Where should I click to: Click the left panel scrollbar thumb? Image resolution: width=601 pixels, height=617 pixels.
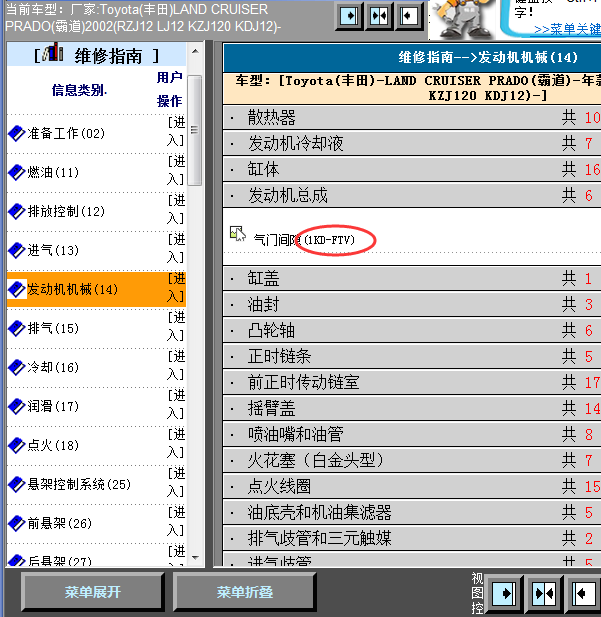pyautogui.click(x=195, y=130)
